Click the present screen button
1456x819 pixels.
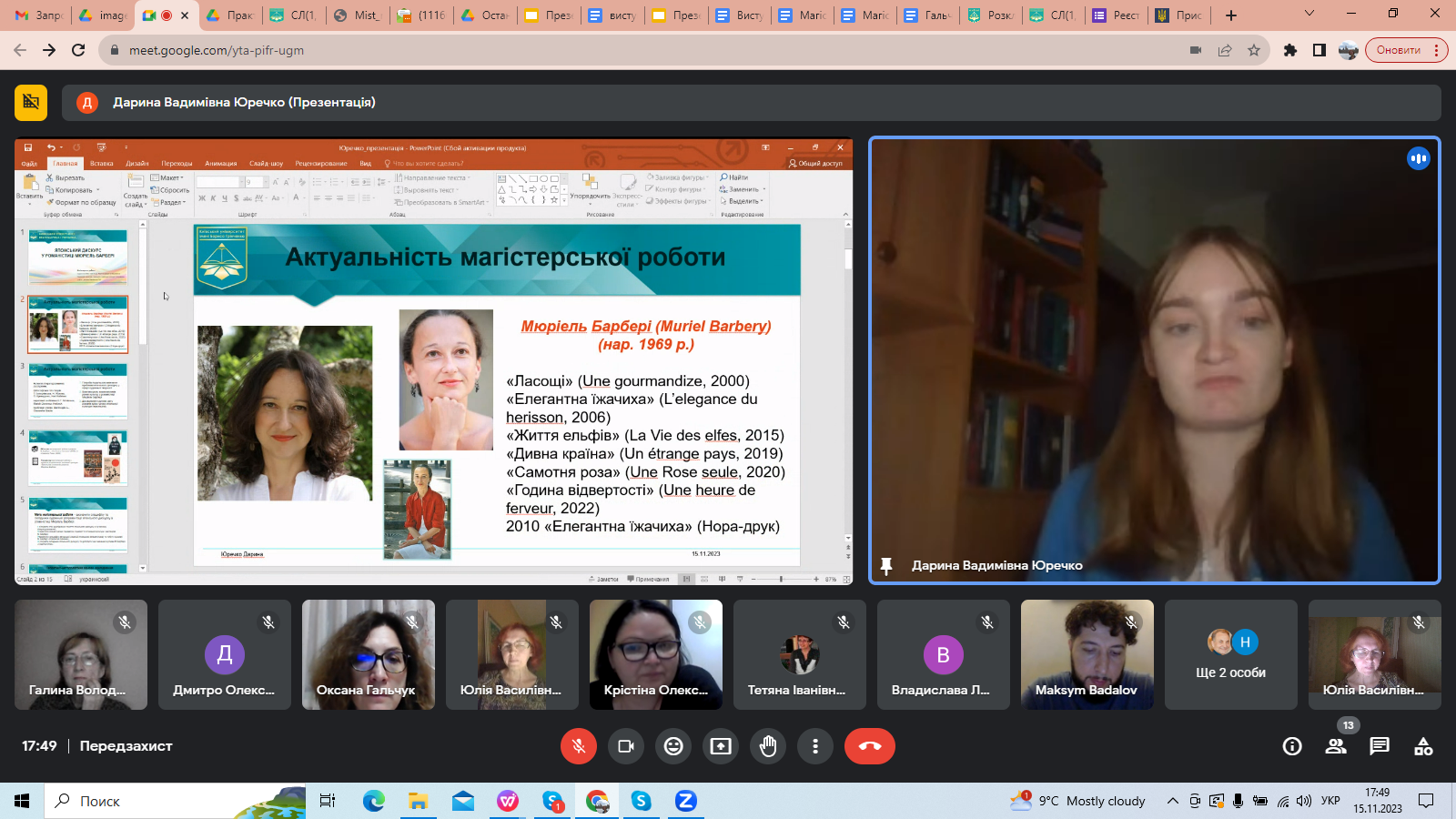[x=721, y=746]
